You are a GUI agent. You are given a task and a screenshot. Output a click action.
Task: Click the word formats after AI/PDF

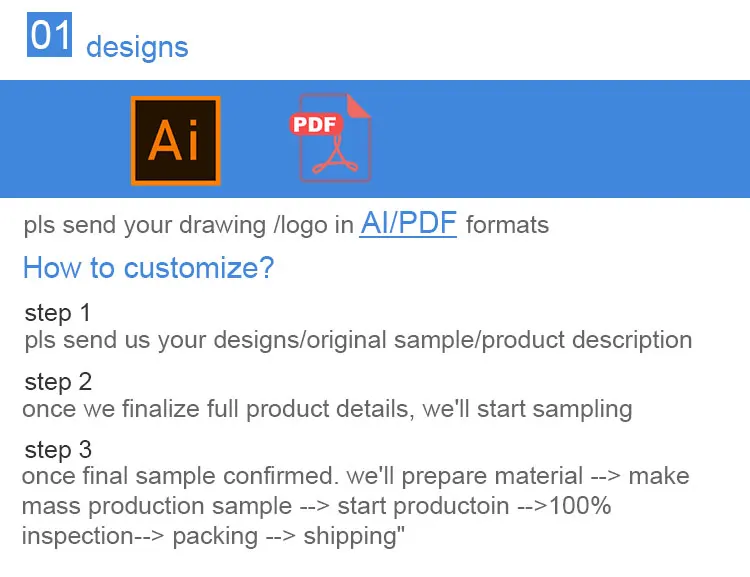click(x=507, y=225)
